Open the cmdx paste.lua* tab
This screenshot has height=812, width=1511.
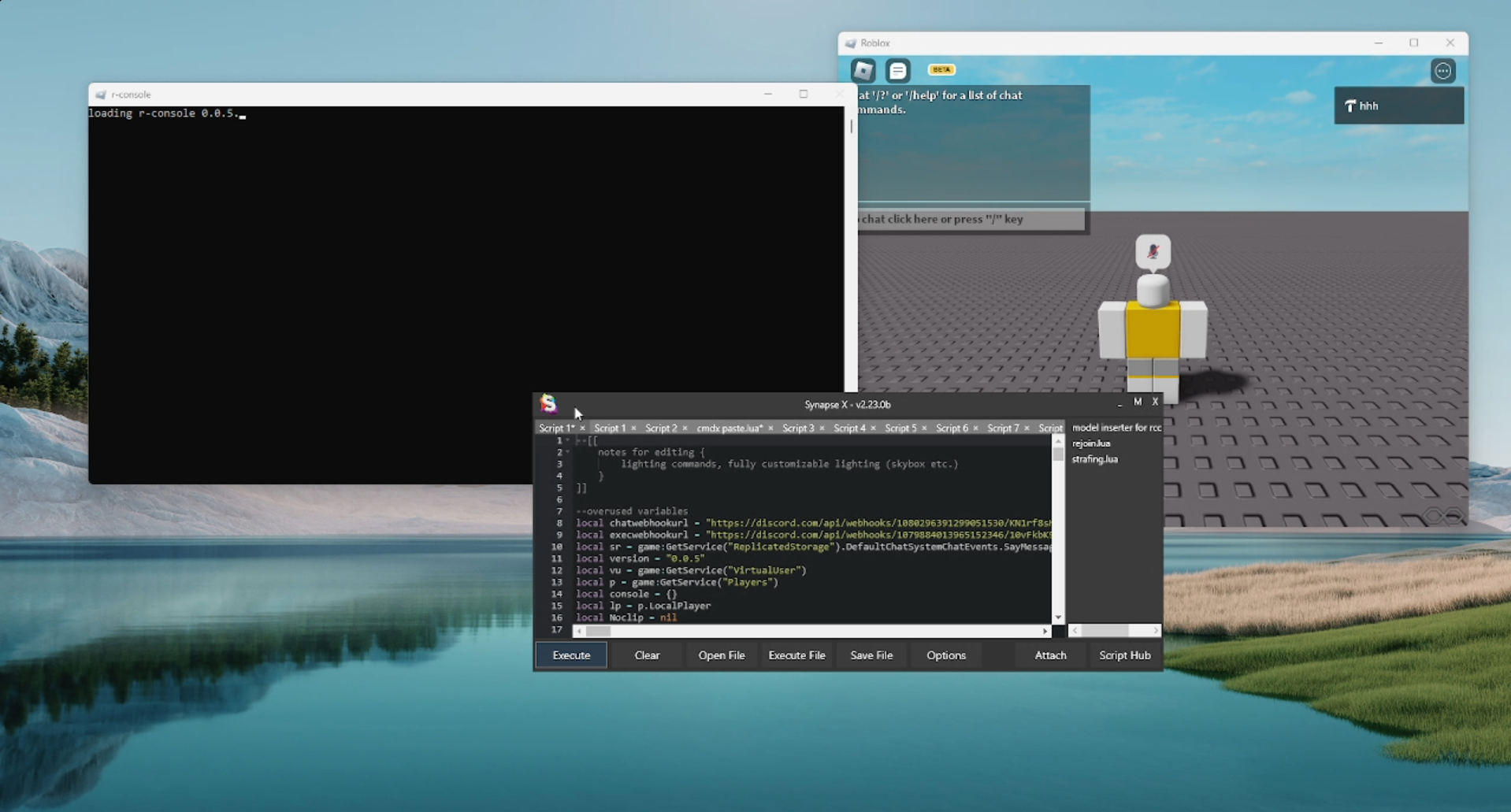(x=730, y=428)
